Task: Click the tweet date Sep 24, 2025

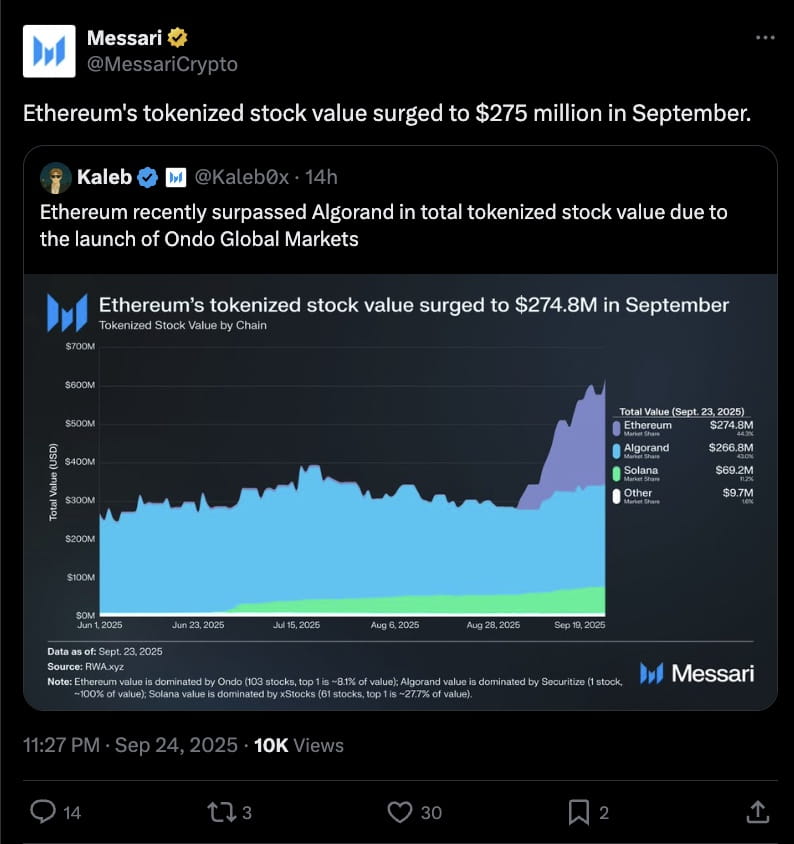Action: coord(176,745)
